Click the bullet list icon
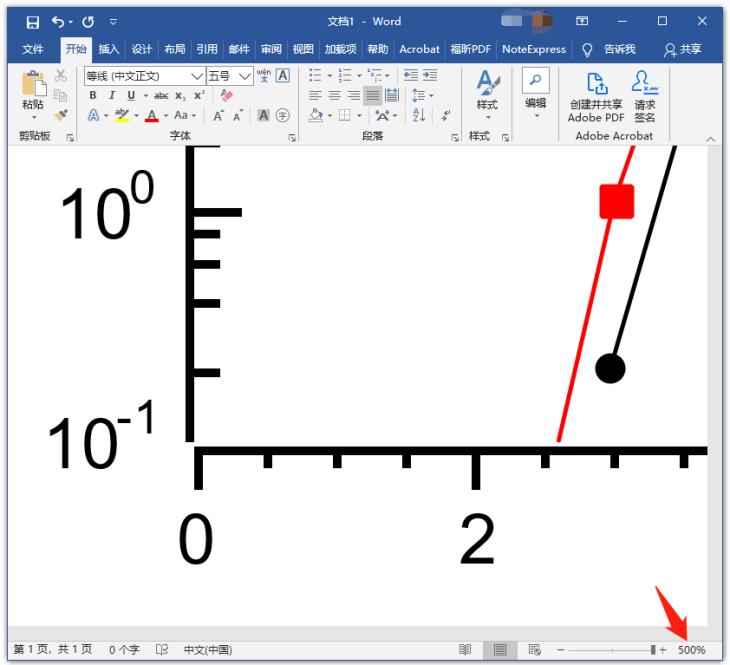The height and width of the screenshot is (665, 730). (x=316, y=75)
